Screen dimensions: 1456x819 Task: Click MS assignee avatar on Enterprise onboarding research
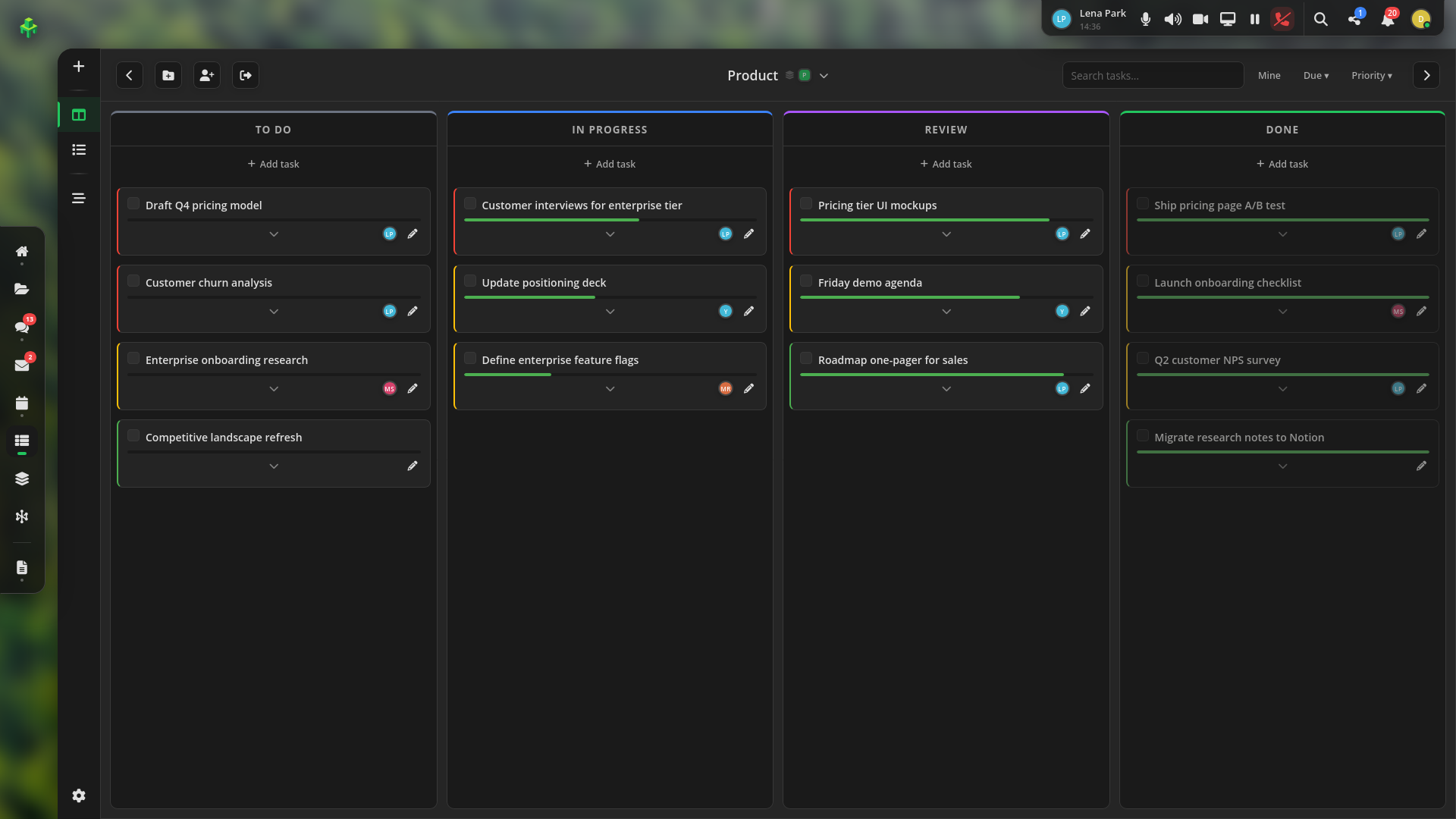(390, 388)
